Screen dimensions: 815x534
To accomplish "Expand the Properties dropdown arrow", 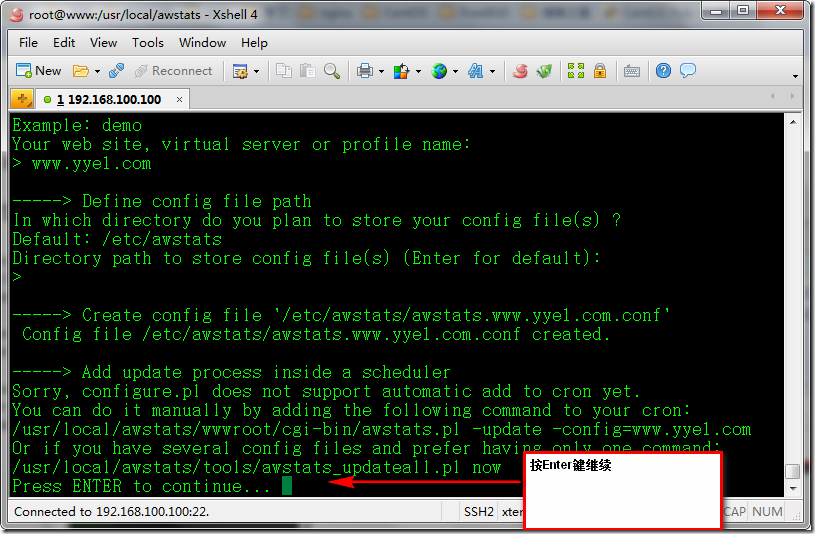I will [256, 71].
